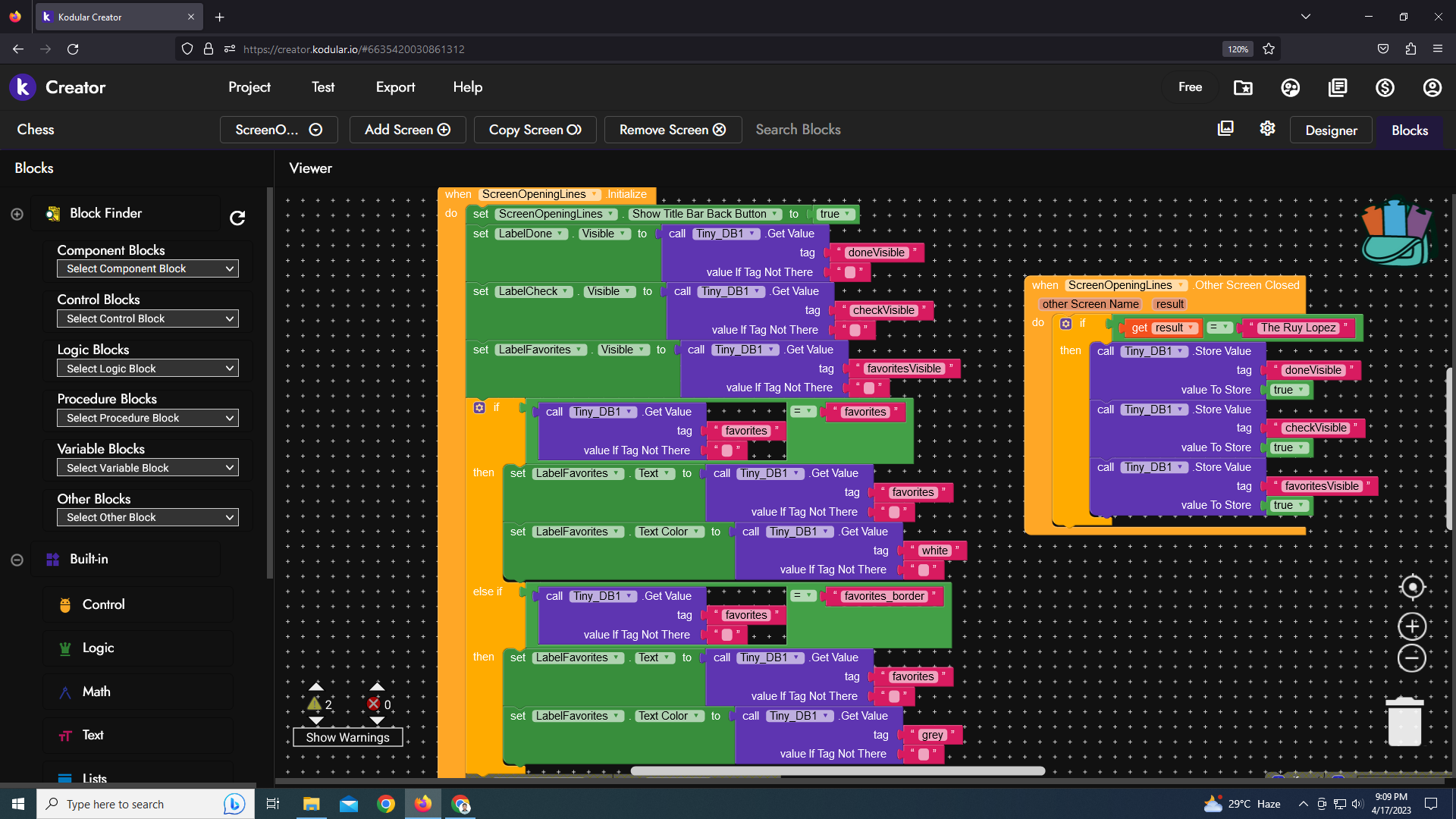Open the user account icon

pos(1432,88)
